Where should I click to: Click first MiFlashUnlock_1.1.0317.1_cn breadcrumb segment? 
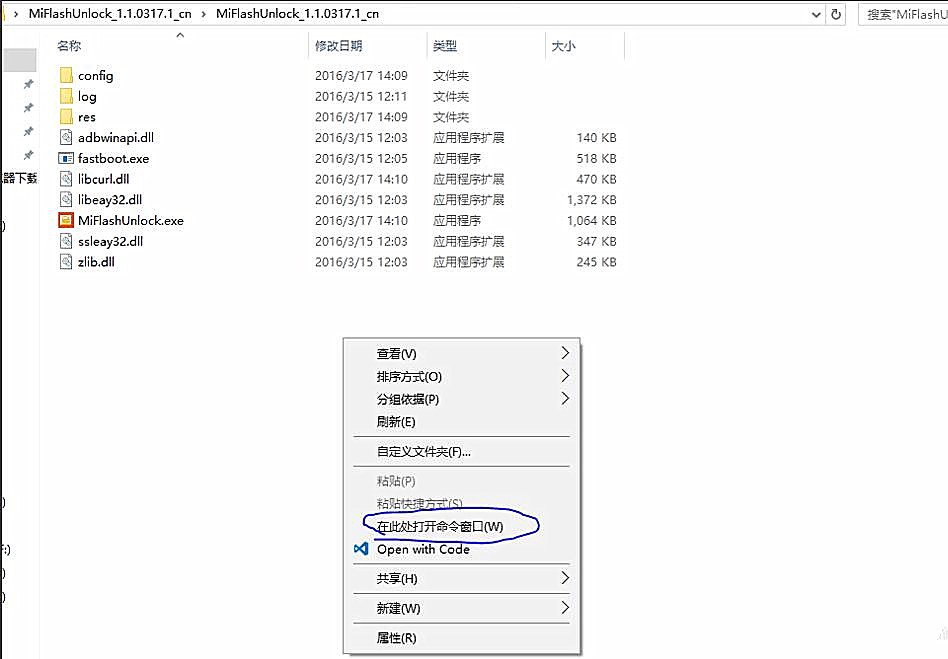pos(110,14)
